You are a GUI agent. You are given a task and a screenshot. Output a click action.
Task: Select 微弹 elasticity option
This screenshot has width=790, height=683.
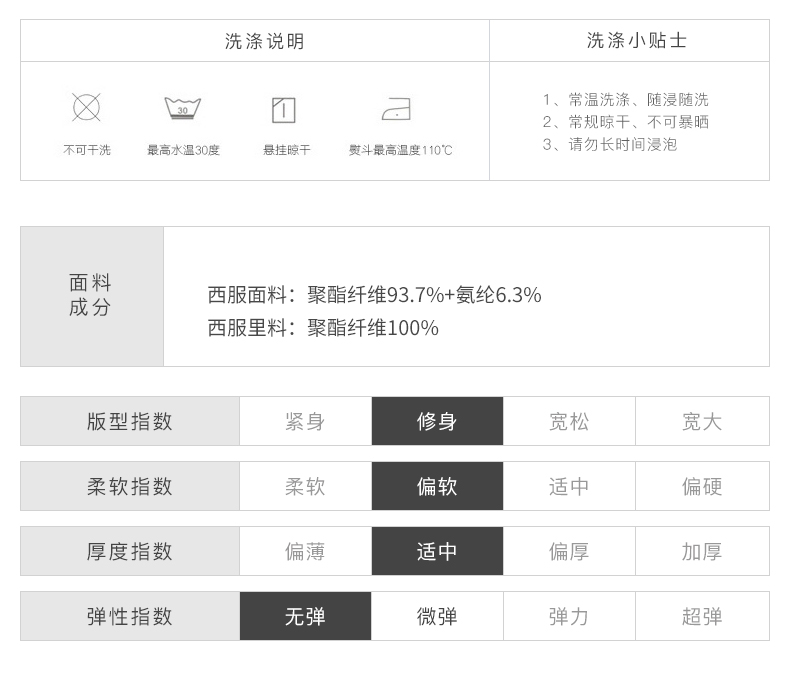click(x=437, y=616)
